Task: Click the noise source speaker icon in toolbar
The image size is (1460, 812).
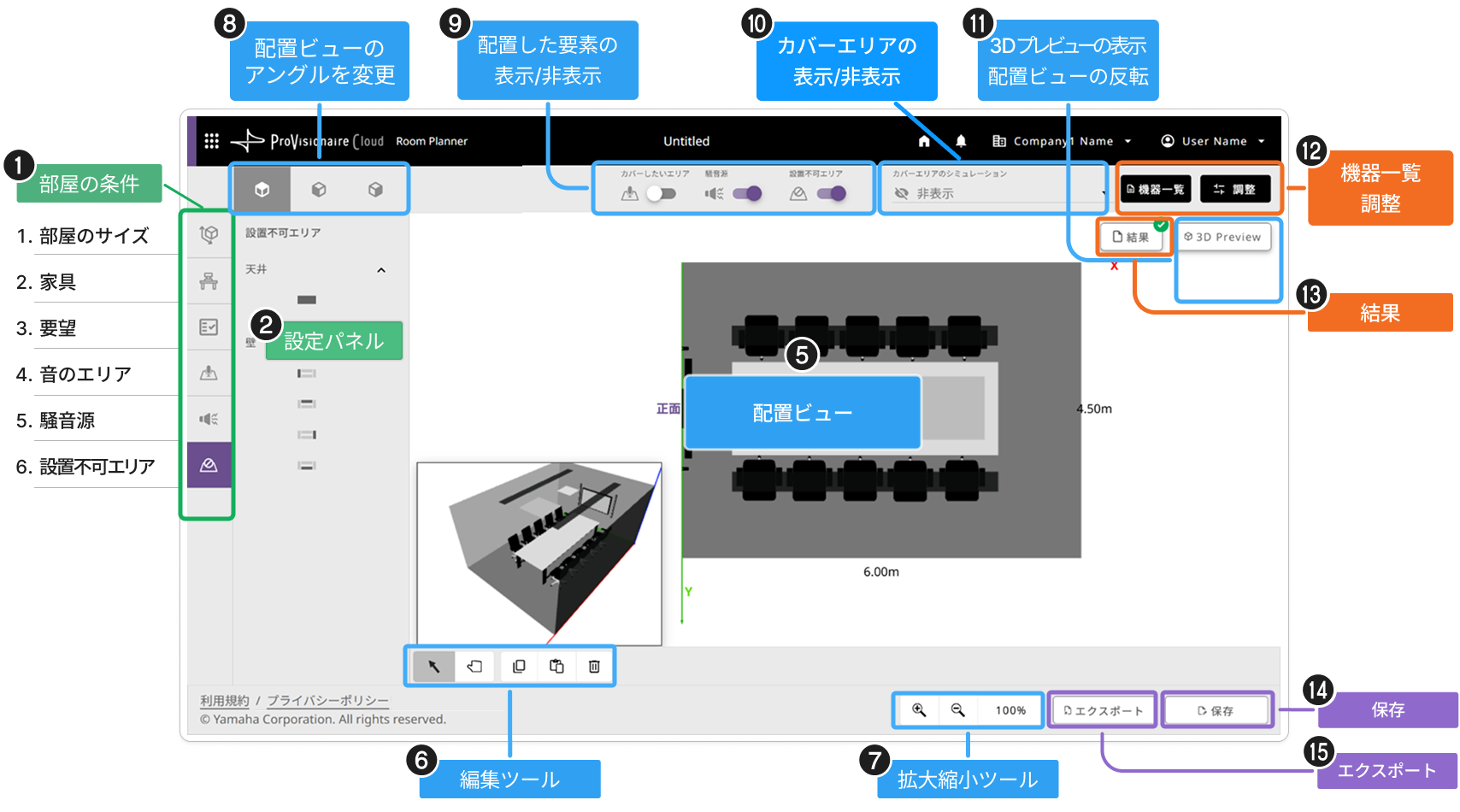Action: click(714, 194)
